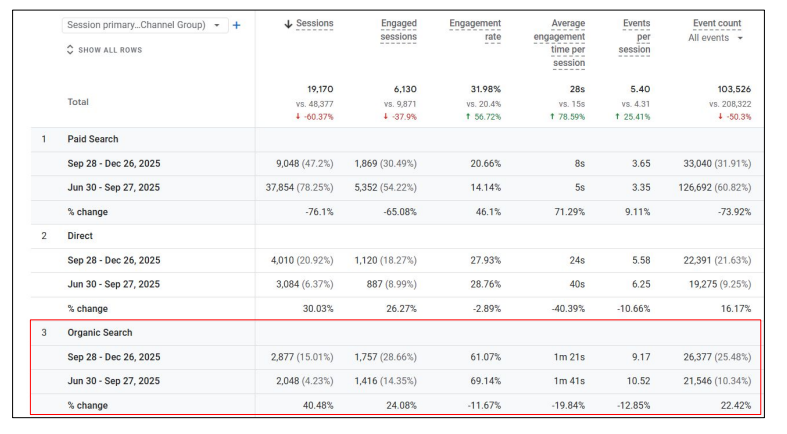
Task: Sort by Events per session column
Action: pyautogui.click(x=634, y=36)
